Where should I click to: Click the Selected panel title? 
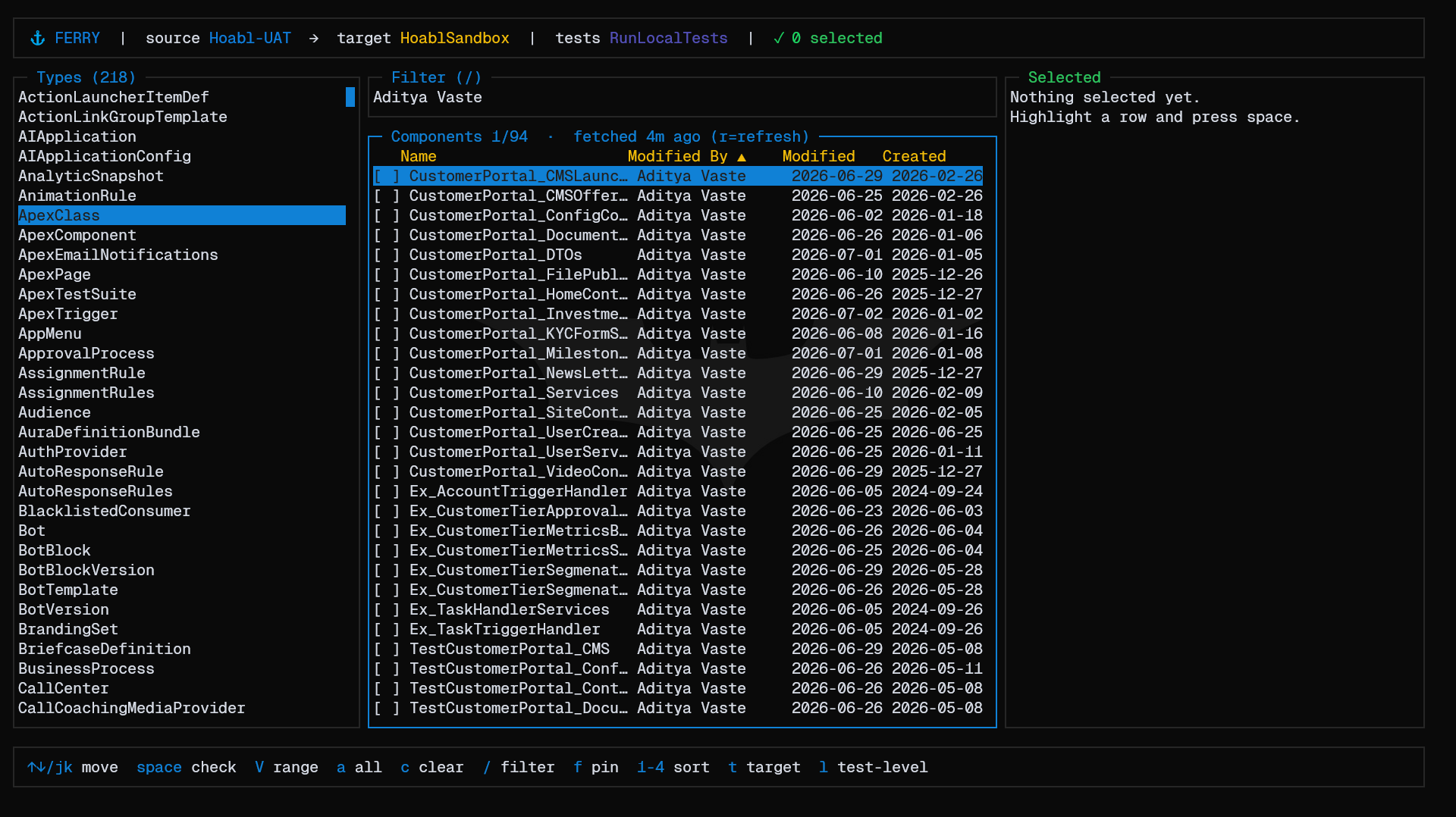click(1064, 77)
